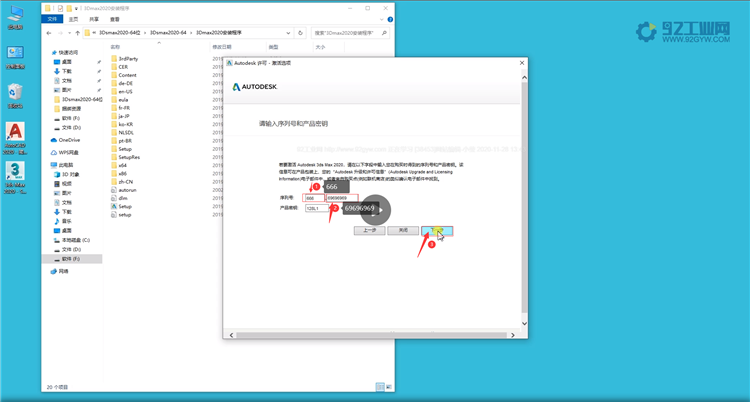Viewport: 750px width, 402px height.
Task: Switch Explorer to large icons view
Action: click(x=389, y=386)
